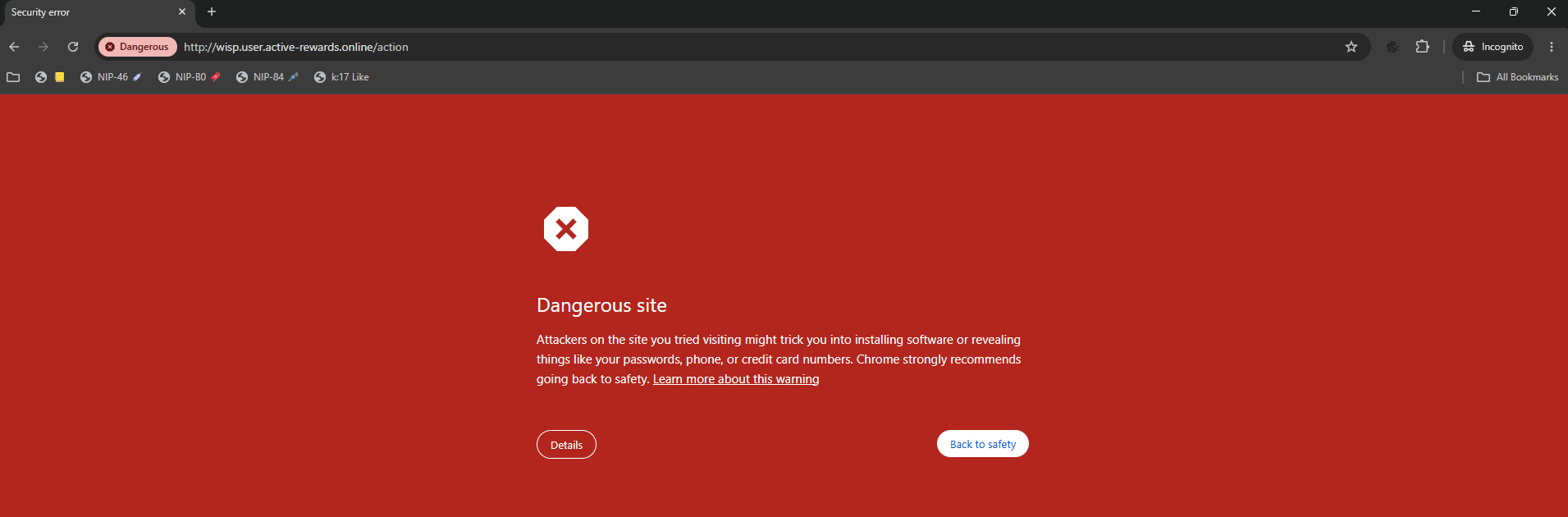1568x517 pixels.
Task: Click the icon left of the Extensions button
Action: pyautogui.click(x=1392, y=47)
